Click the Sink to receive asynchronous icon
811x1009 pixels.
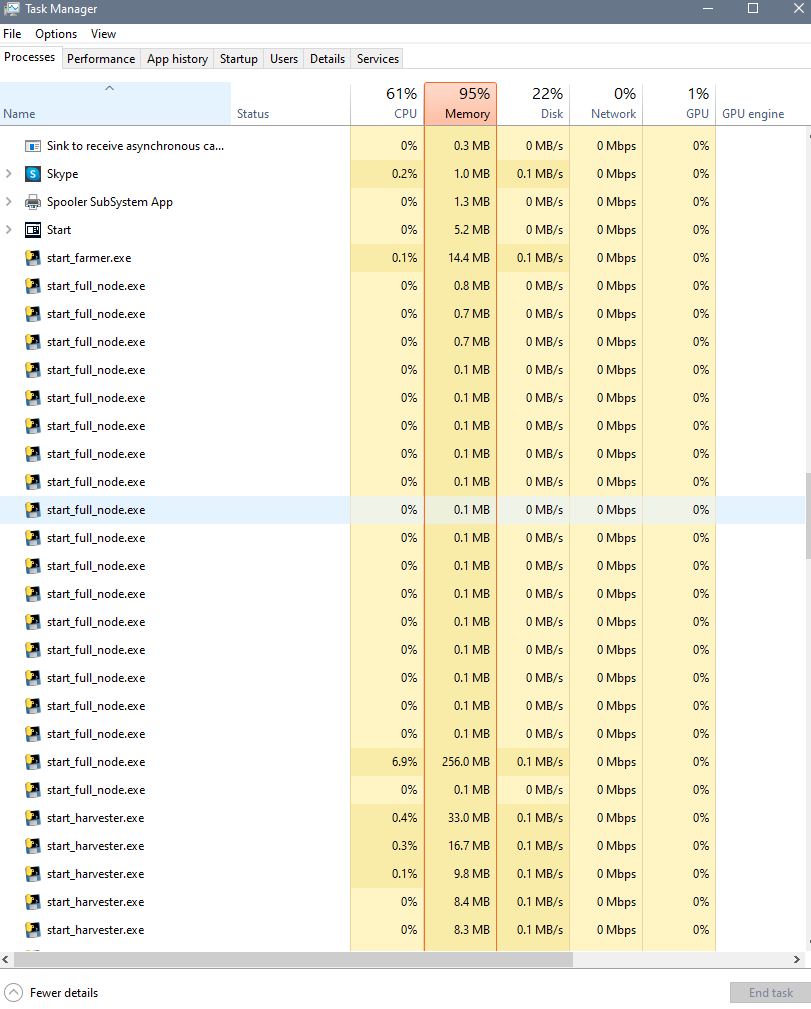tap(33, 146)
